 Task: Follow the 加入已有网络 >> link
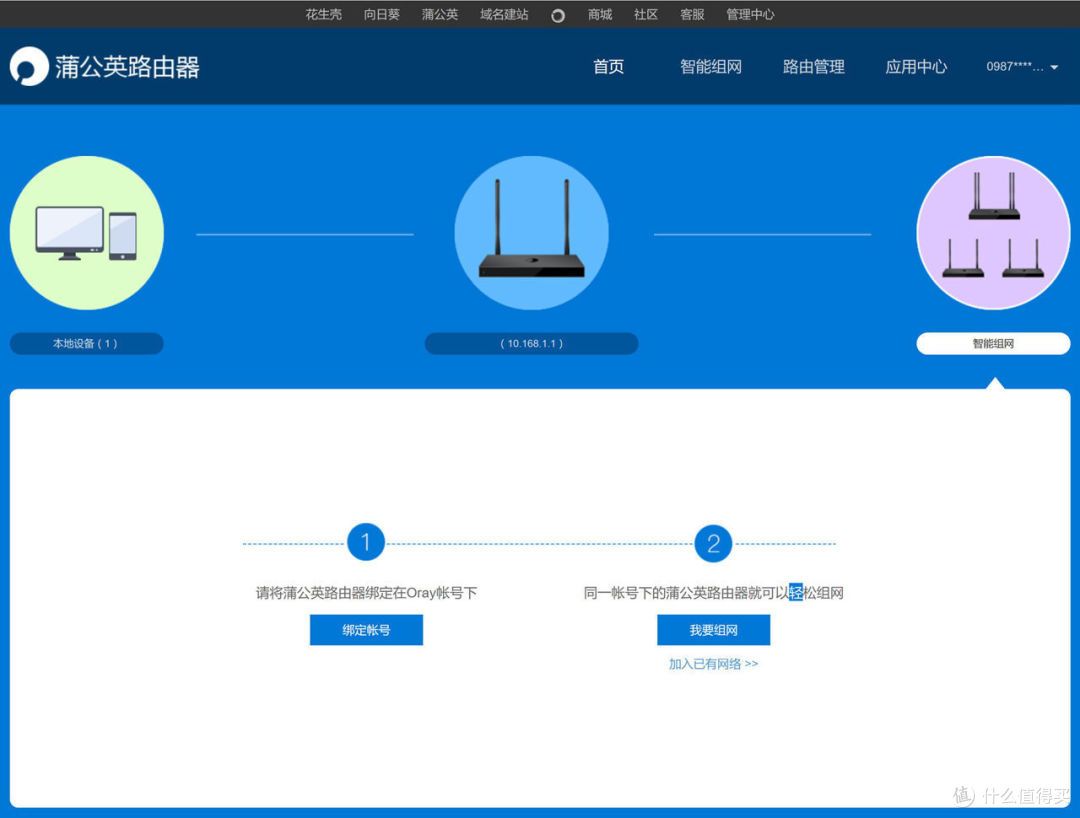[x=714, y=664]
